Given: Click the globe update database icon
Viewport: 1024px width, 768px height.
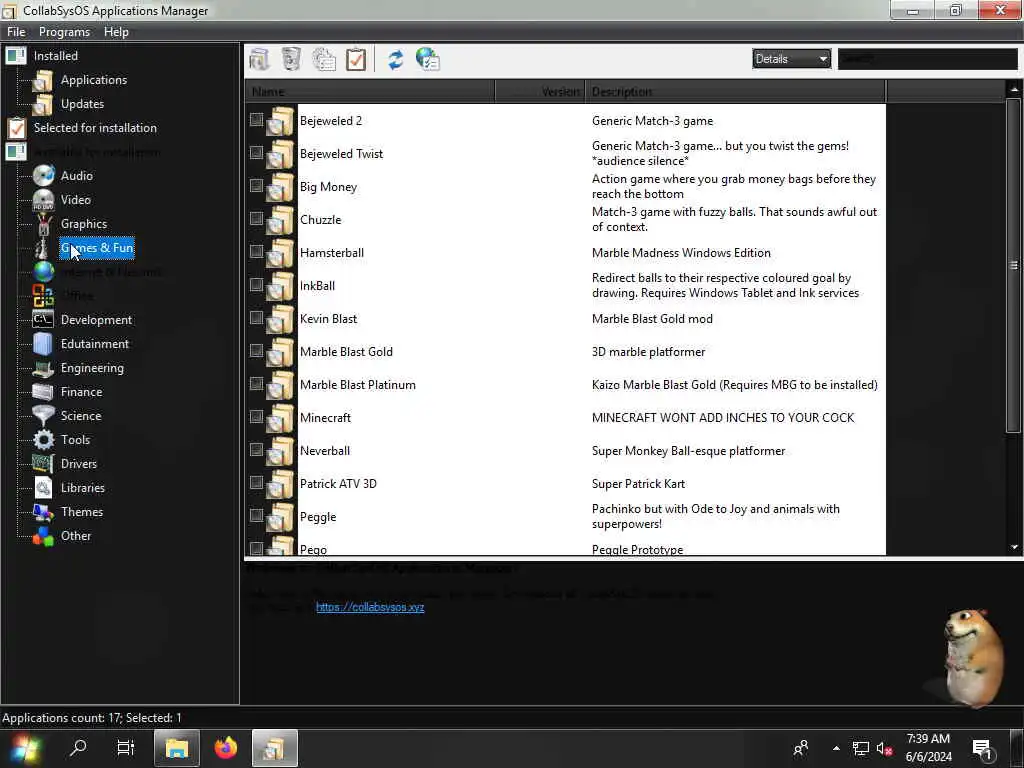Looking at the screenshot, I should (x=428, y=59).
